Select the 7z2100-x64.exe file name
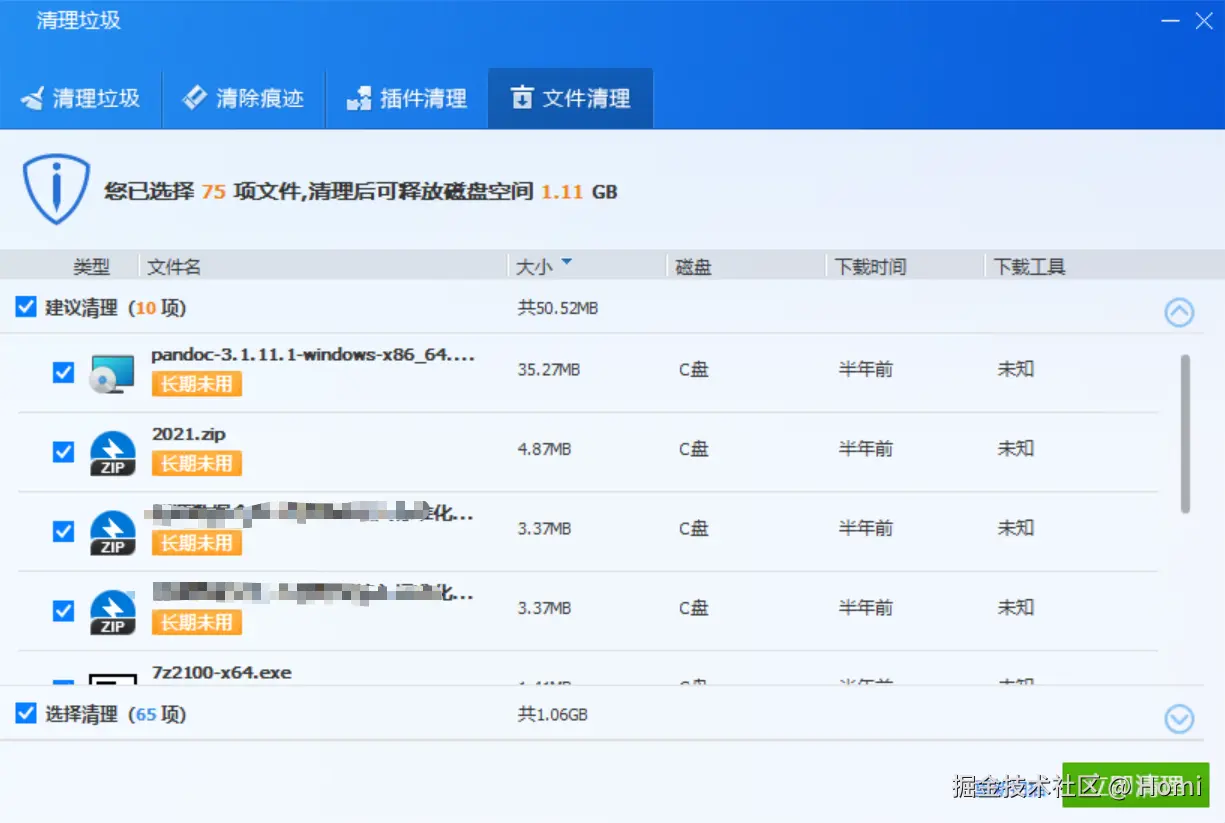Image resolution: width=1225 pixels, height=823 pixels. (x=222, y=672)
